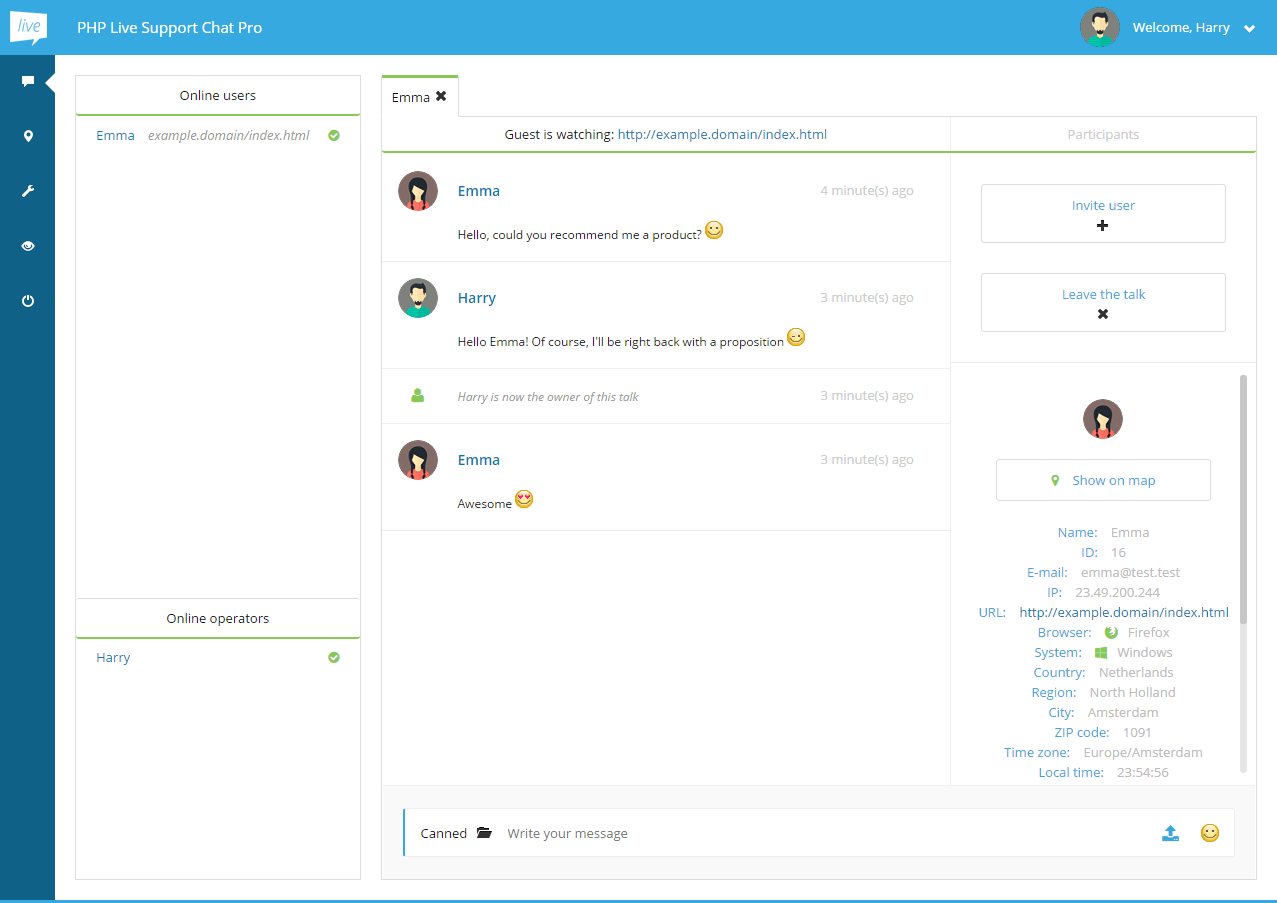This screenshot has height=903, width=1277.
Task: Click the PHP Live logo icon
Action: pos(28,27)
